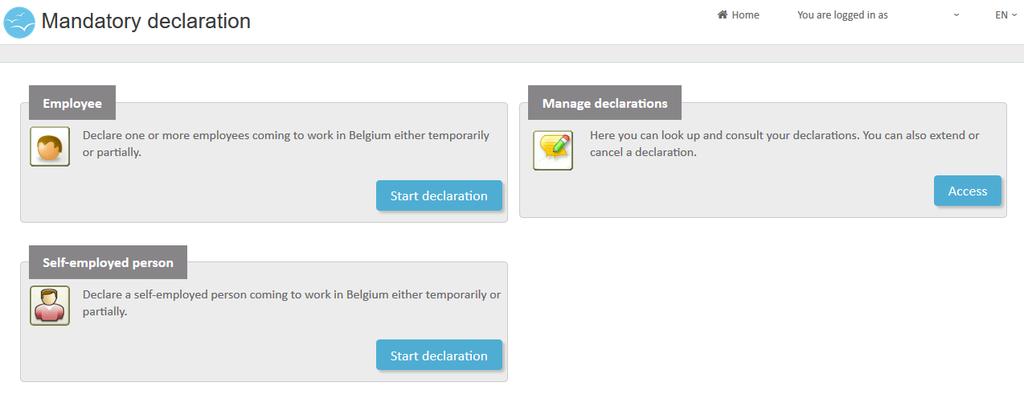
Task: Click the blue bird logo icon
Action: (x=20, y=22)
